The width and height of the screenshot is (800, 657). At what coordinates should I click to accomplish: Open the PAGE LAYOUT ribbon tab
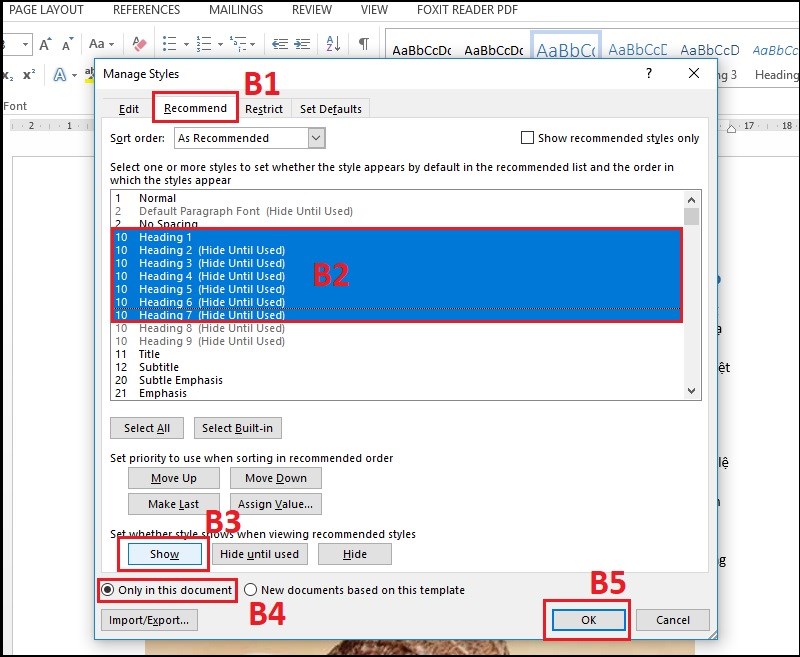pos(46,10)
